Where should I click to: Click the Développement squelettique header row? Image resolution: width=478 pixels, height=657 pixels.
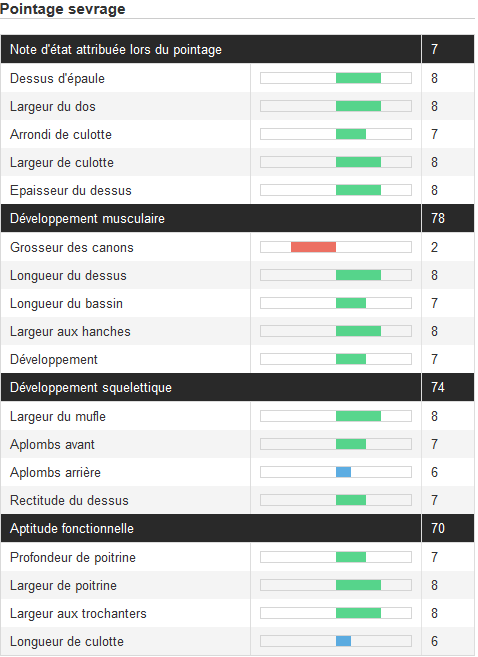click(238, 387)
